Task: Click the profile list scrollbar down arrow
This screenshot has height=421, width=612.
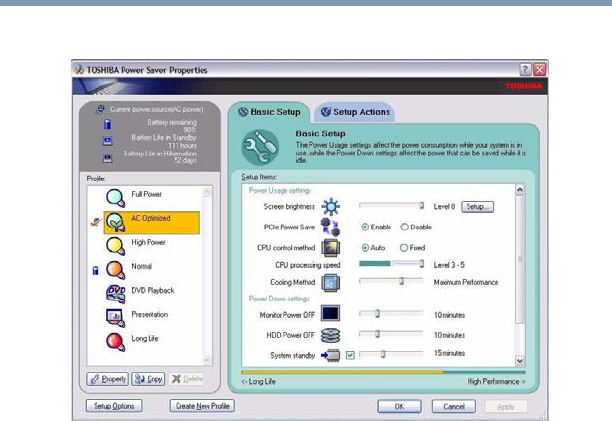Action: [x=206, y=360]
